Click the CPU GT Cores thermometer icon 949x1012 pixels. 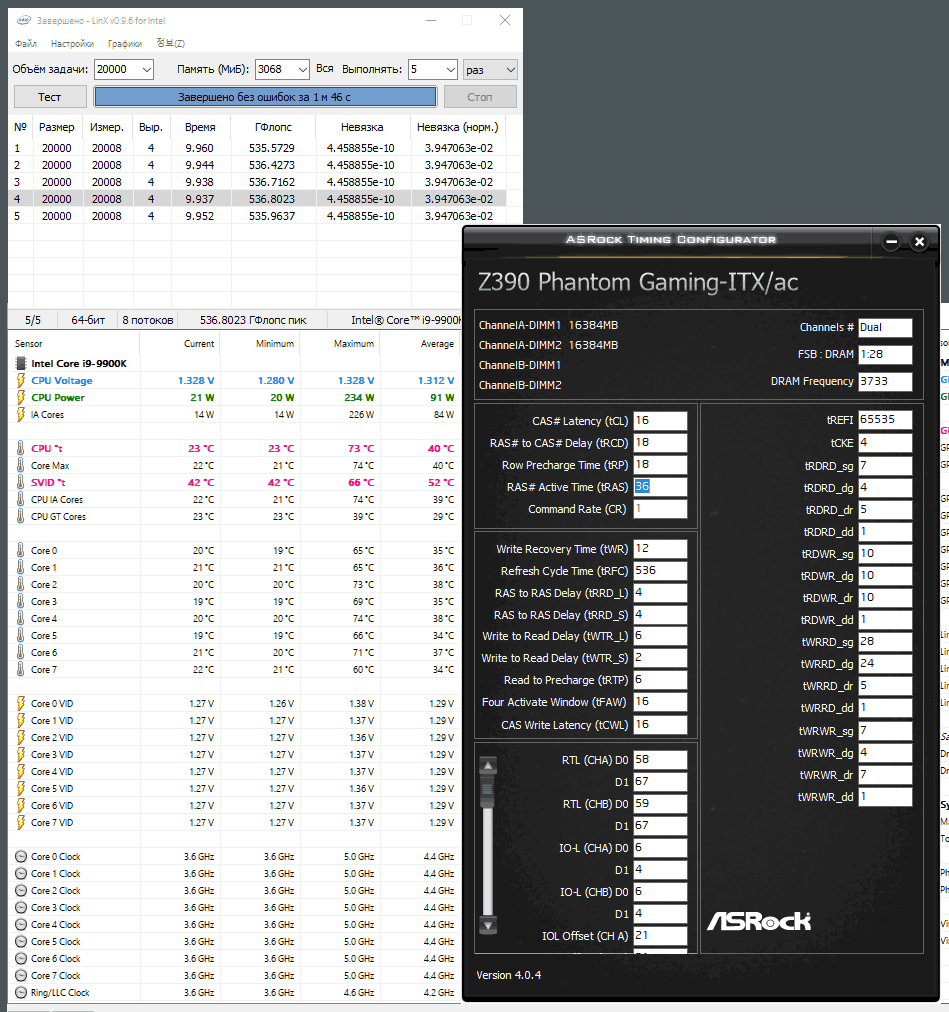[x=21, y=516]
